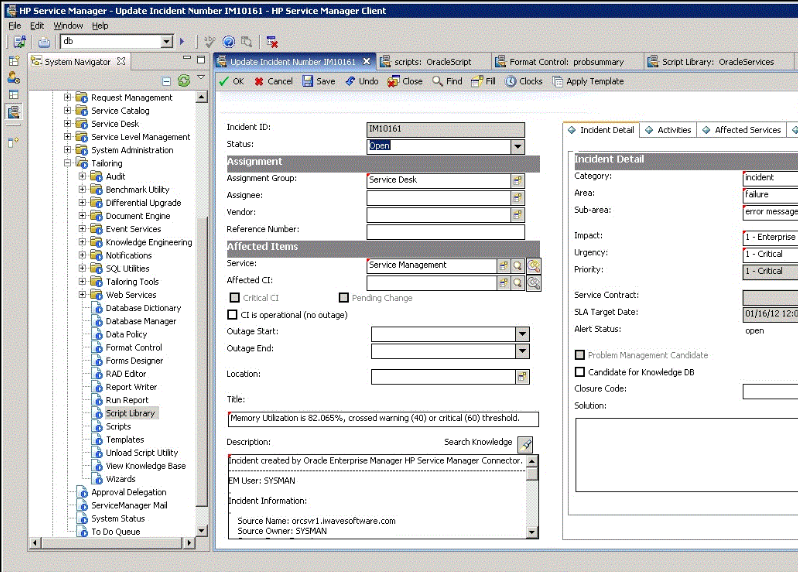Open the Help menu

coord(100,25)
